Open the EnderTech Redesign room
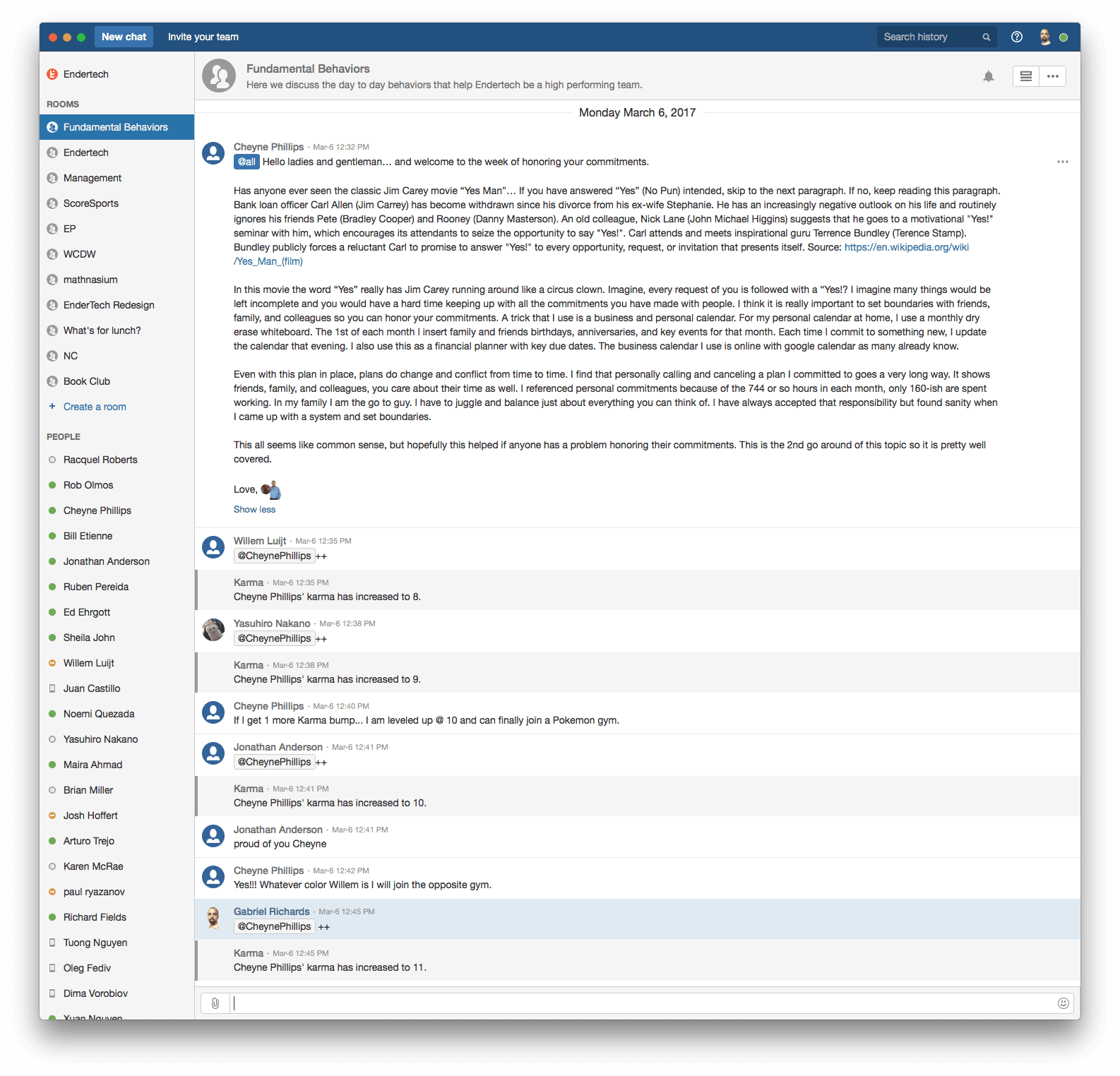Image resolution: width=1120 pixels, height=1076 pixels. coord(117,305)
